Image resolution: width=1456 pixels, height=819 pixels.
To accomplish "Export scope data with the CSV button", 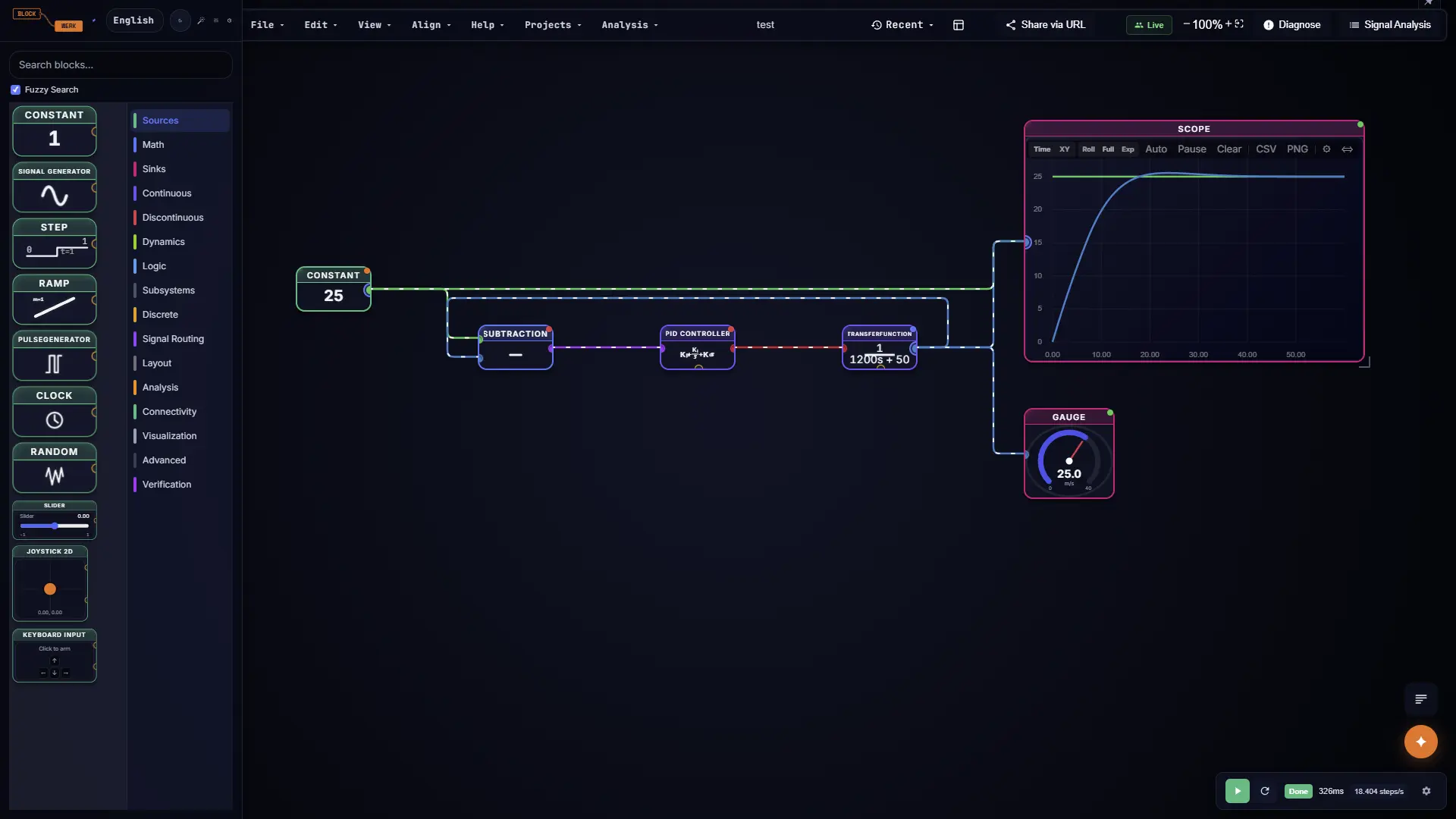I will [x=1266, y=149].
